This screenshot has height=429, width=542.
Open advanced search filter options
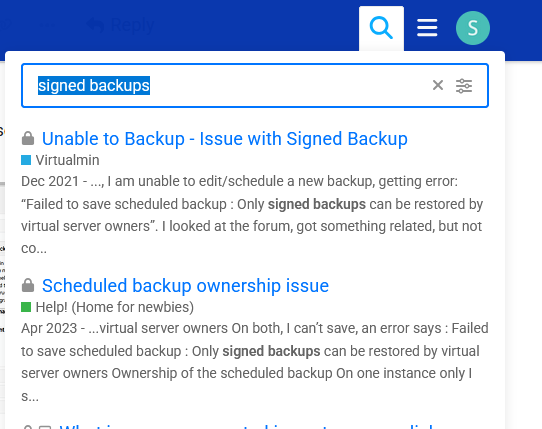click(x=464, y=86)
